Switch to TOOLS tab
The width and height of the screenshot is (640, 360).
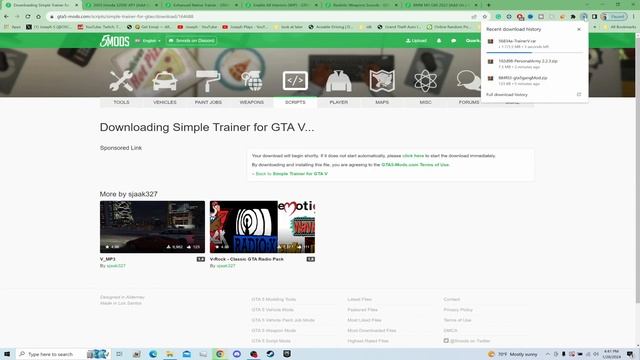coord(121,102)
